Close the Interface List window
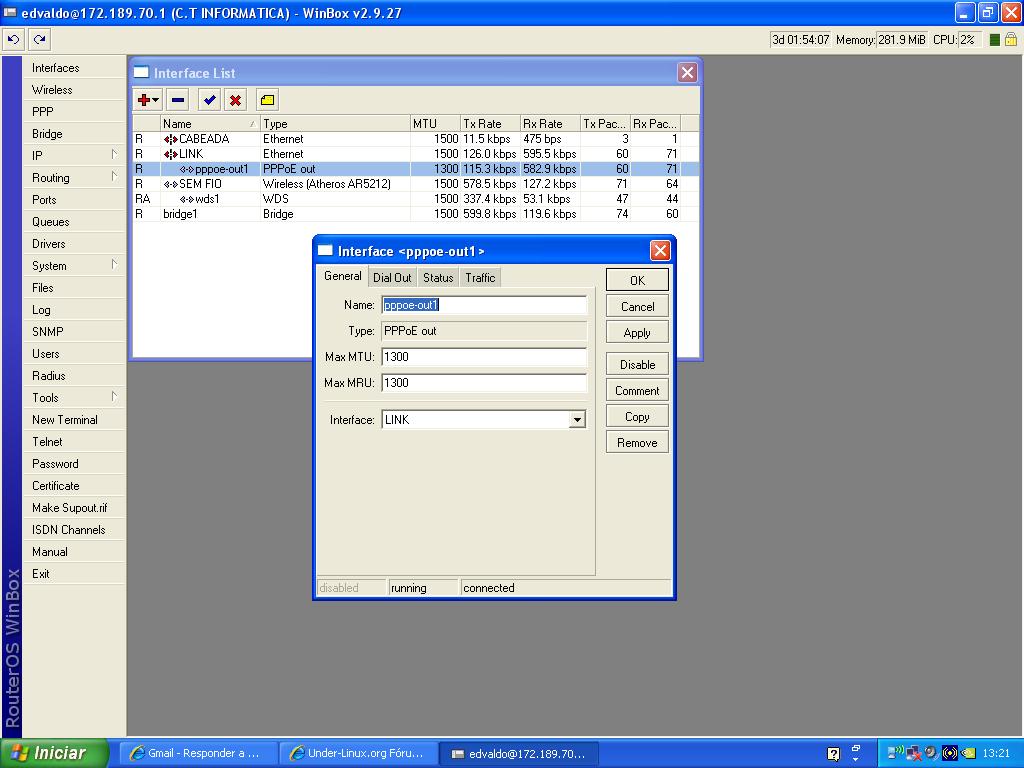 point(687,72)
